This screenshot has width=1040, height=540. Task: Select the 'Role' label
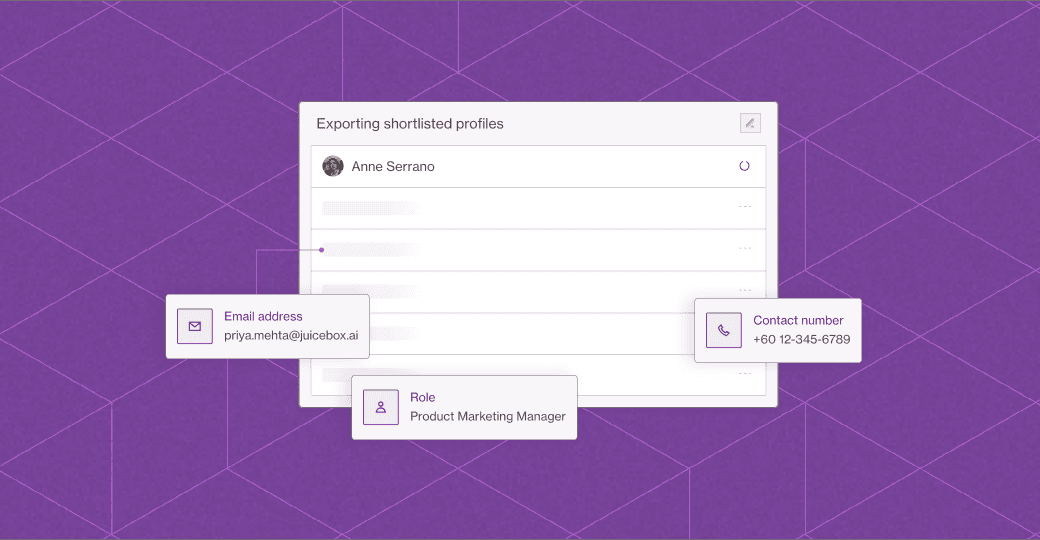[x=422, y=398]
